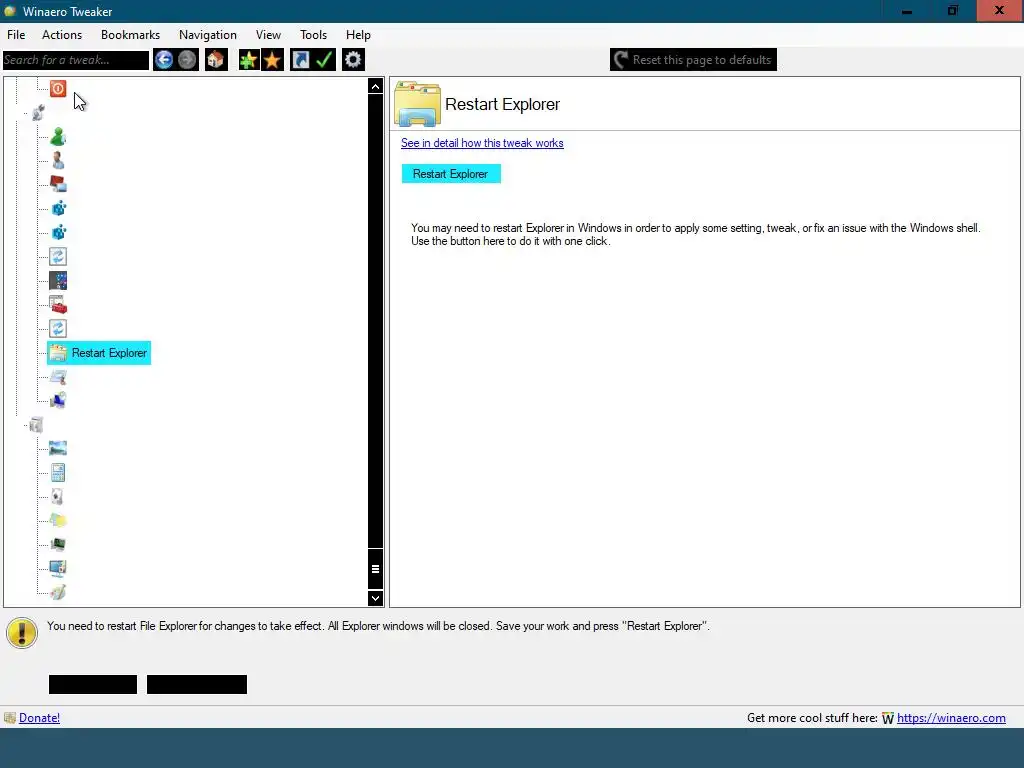Focus the 'Search for a tweak' field
This screenshot has height=768, width=1024.
(76, 60)
